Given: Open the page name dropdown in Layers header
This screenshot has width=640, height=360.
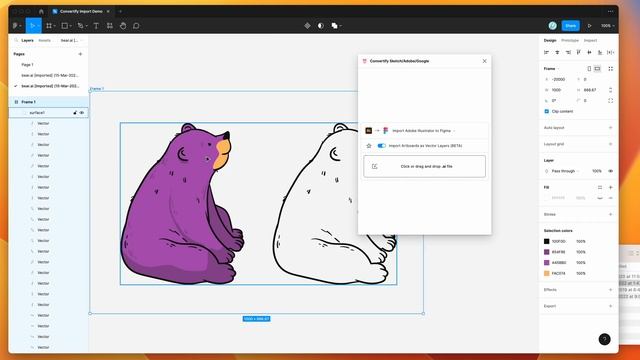Looking at the screenshot, I should (71, 40).
